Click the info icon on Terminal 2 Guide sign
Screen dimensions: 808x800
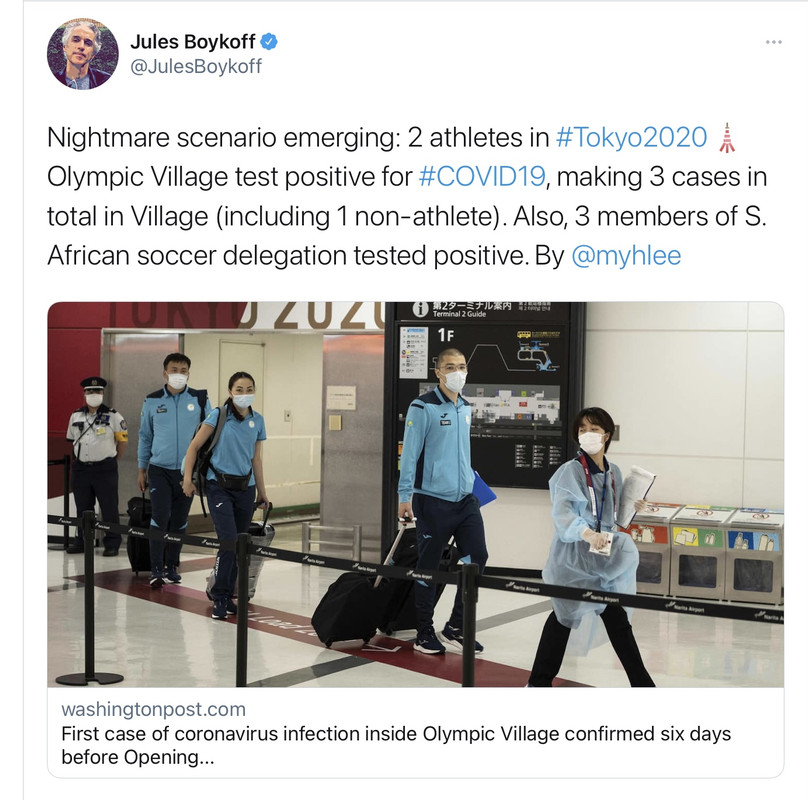click(420, 309)
